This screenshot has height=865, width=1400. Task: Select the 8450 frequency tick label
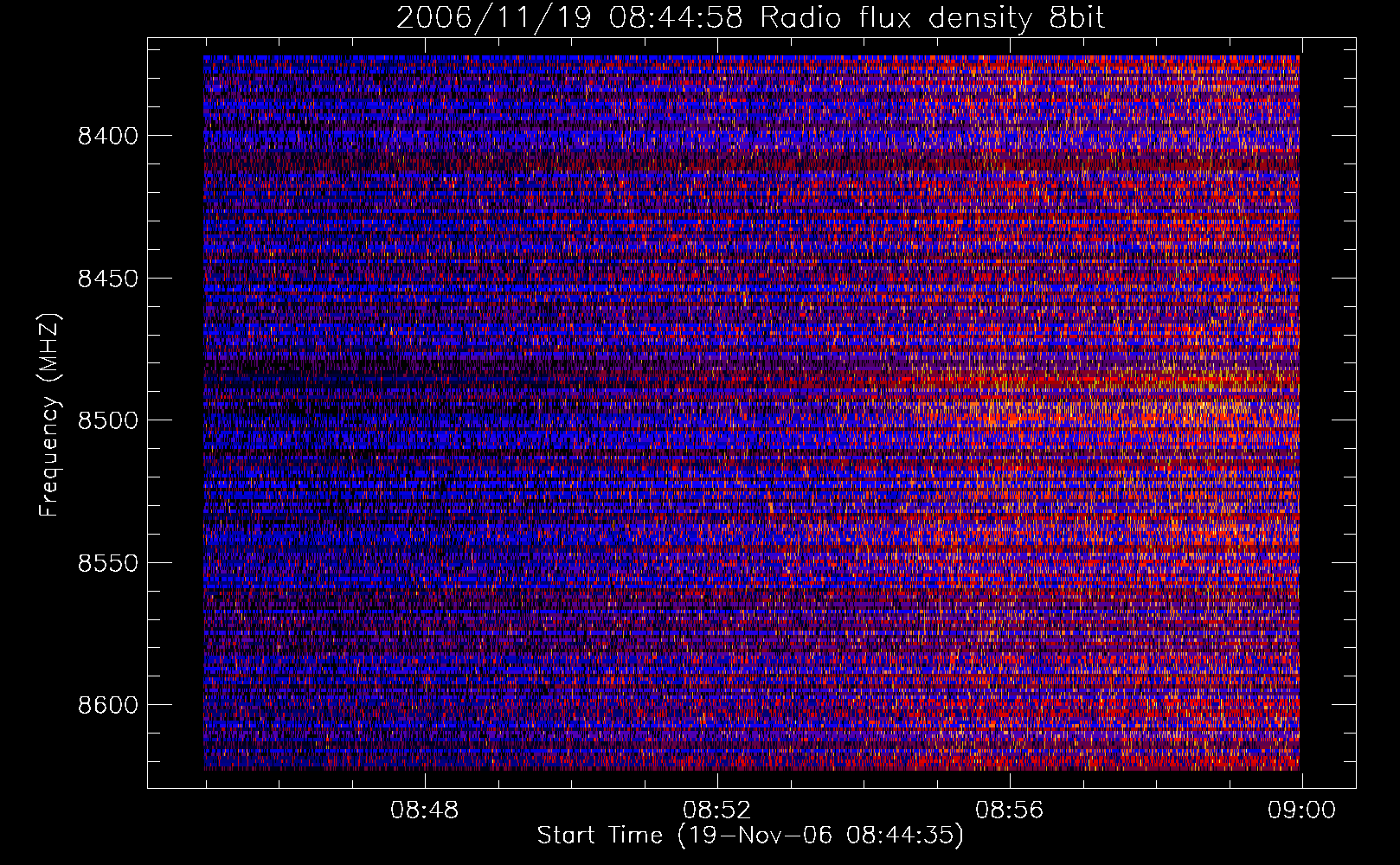108,279
